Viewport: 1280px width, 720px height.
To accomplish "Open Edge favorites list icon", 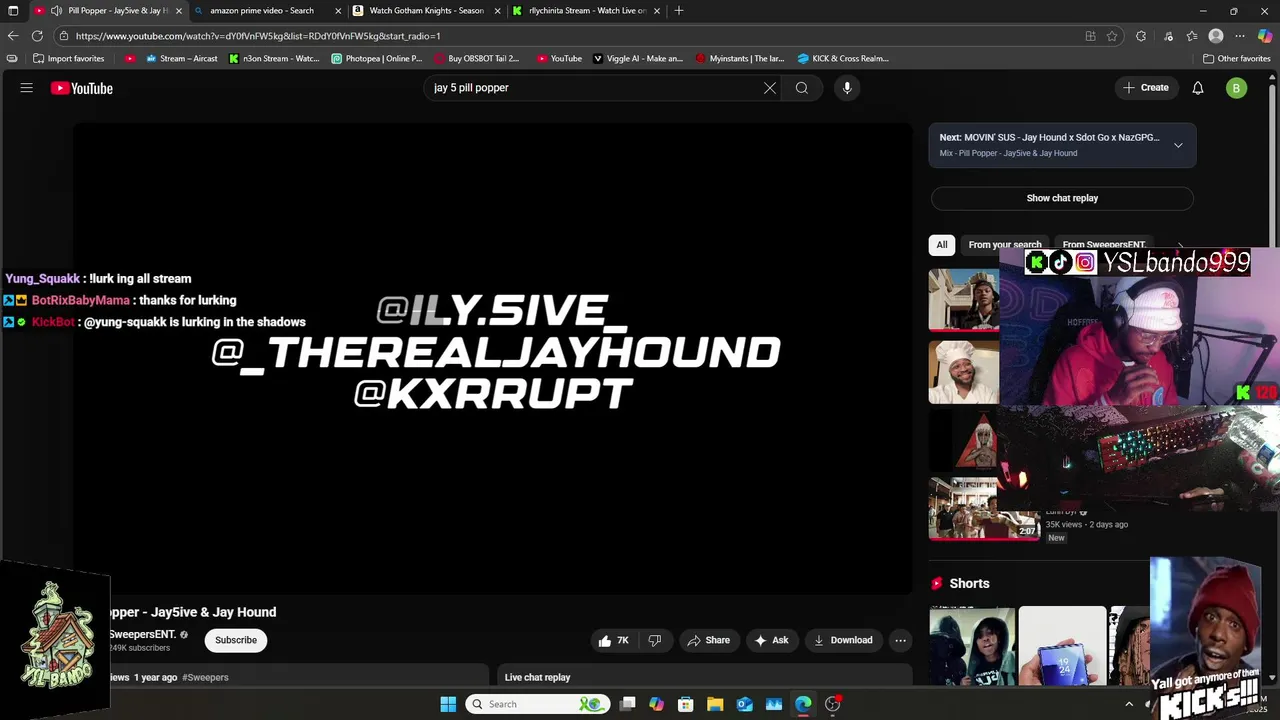I will pos(1191,36).
